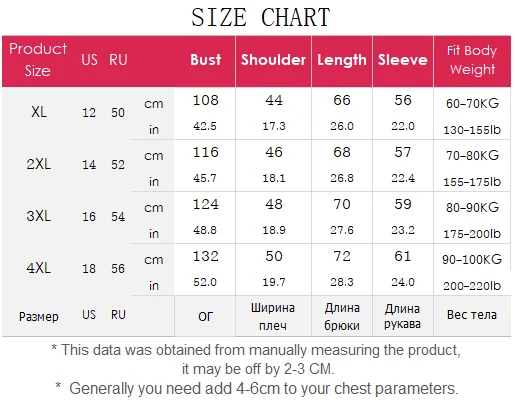Click the 200-220lb weight cell
Image resolution: width=515 pixels, height=400 pixels.
472,286
